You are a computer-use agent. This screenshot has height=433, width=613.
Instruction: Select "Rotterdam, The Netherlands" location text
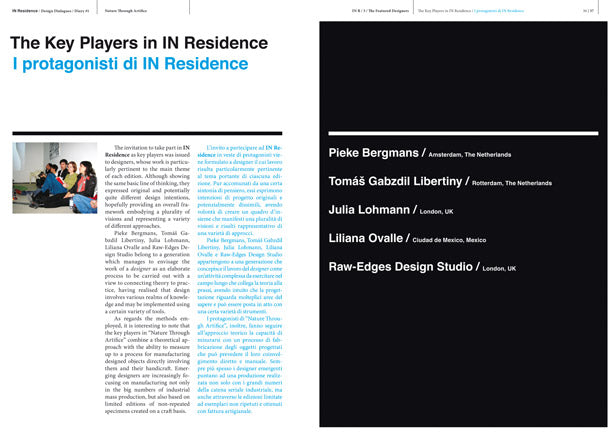click(x=512, y=183)
